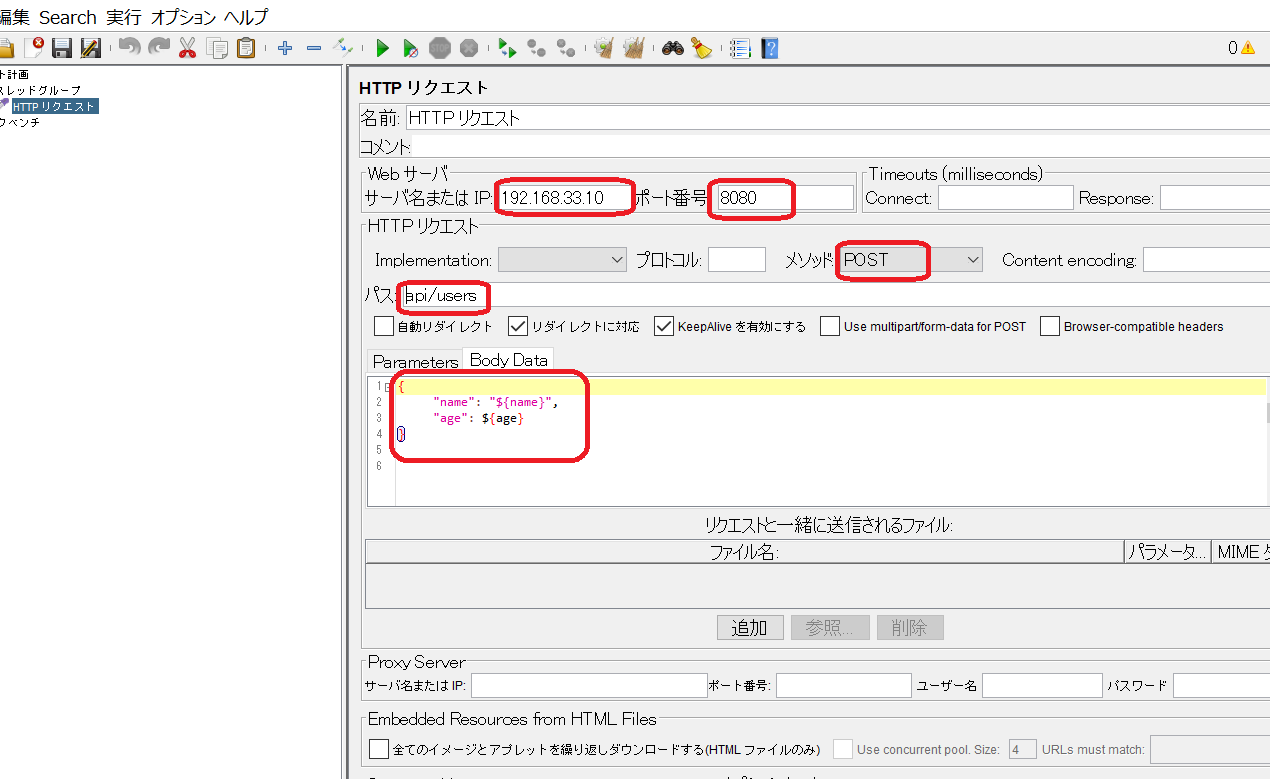
Task: Click the Remote stop all icon
Action: [536, 47]
